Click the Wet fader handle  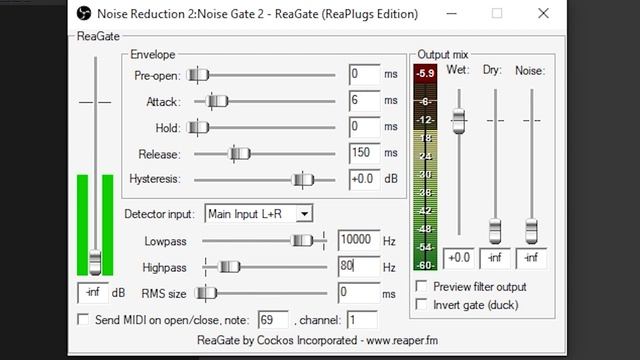(x=459, y=121)
